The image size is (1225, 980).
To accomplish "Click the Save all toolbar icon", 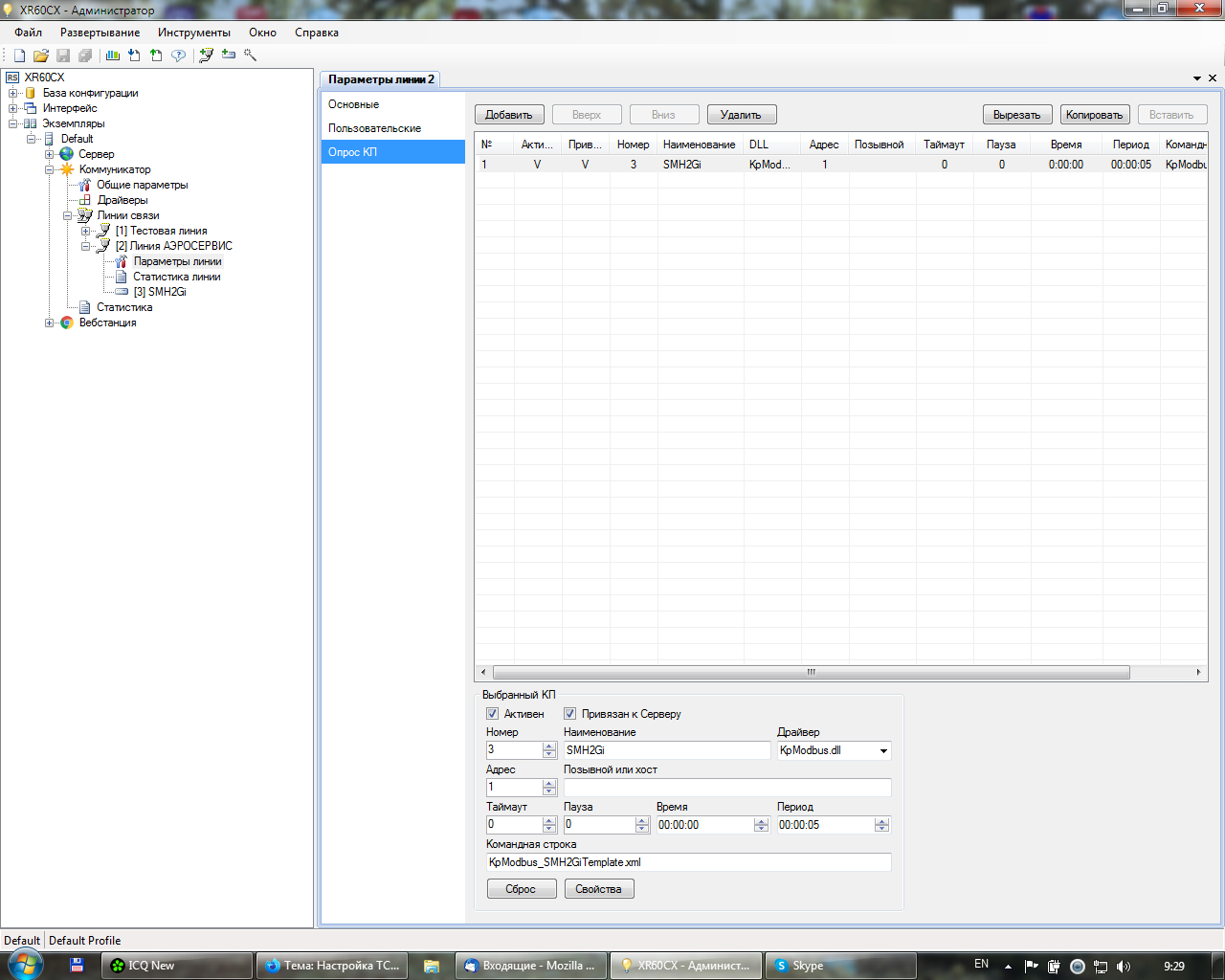I will pos(85,56).
